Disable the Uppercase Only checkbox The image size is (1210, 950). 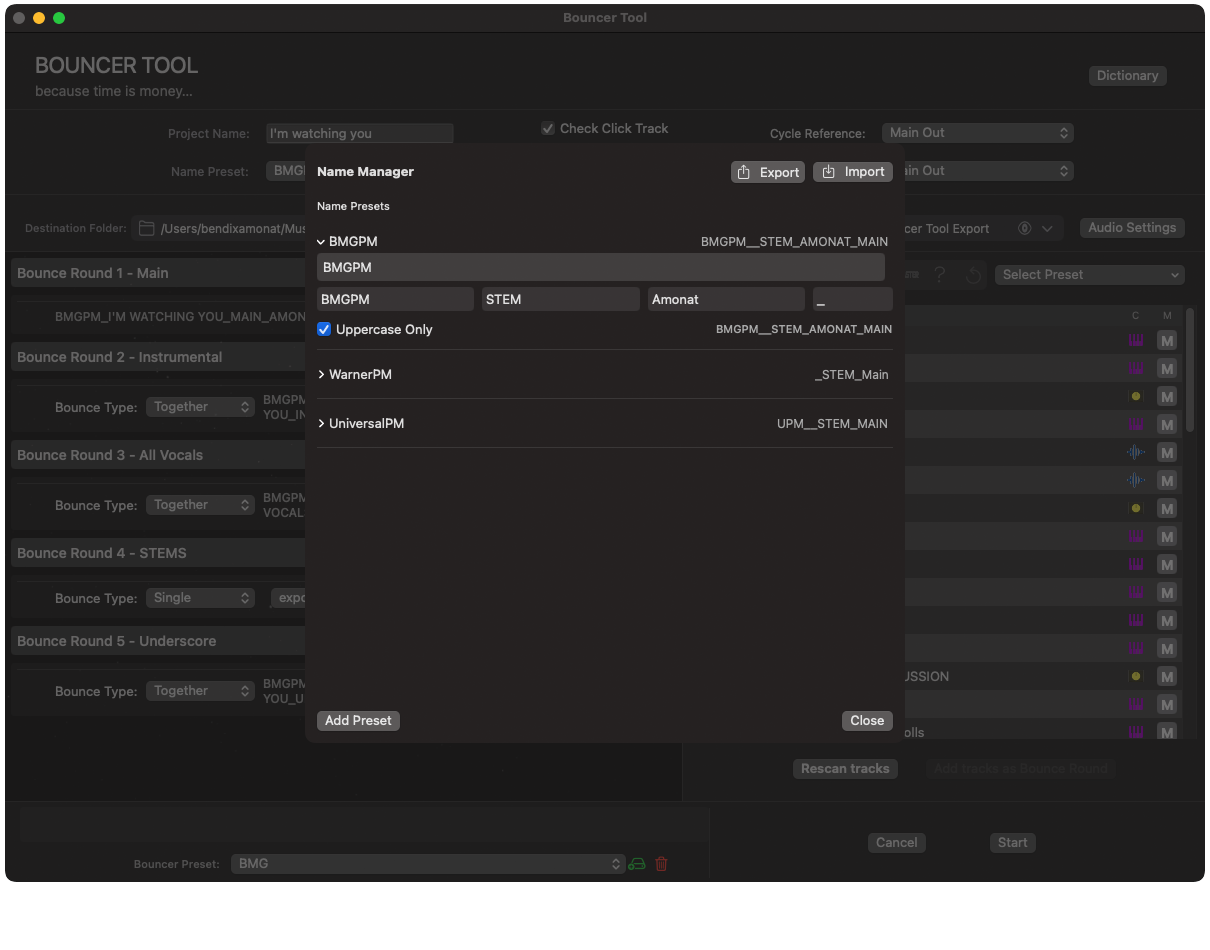click(324, 329)
